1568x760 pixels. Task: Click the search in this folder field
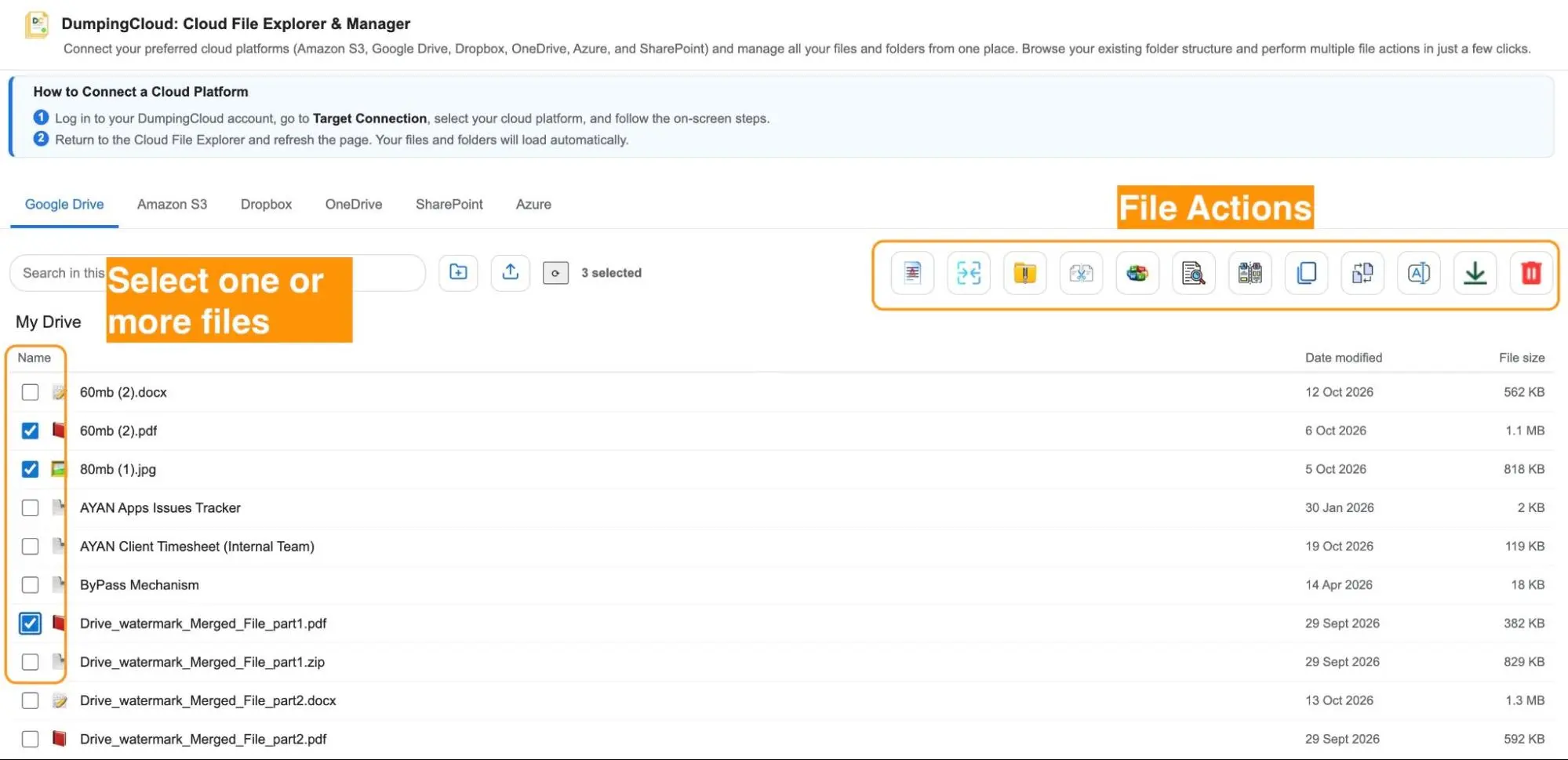tap(217, 273)
